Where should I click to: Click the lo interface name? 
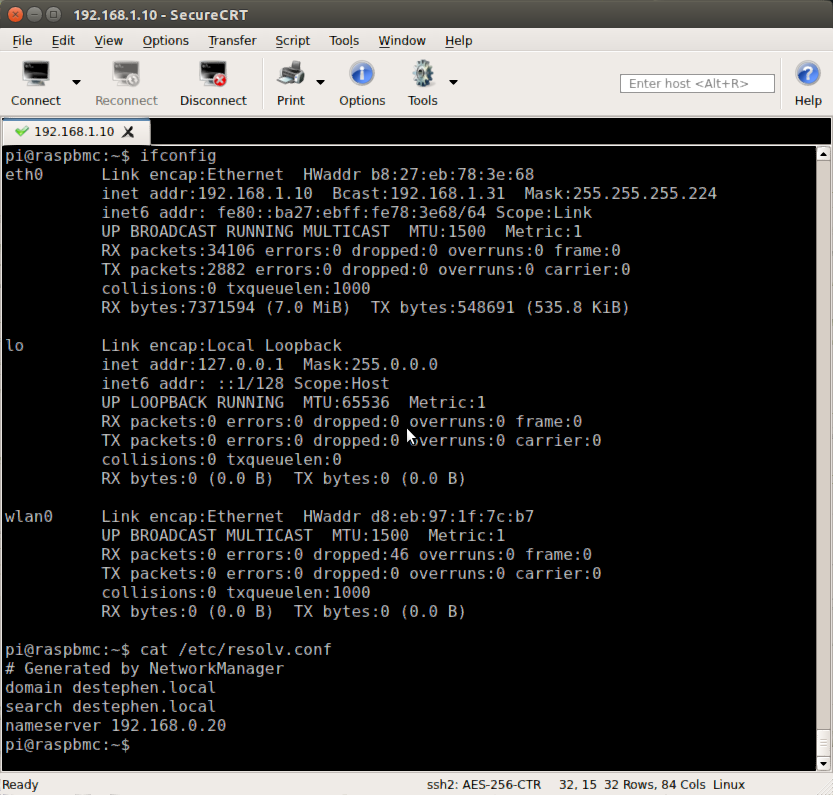14,346
